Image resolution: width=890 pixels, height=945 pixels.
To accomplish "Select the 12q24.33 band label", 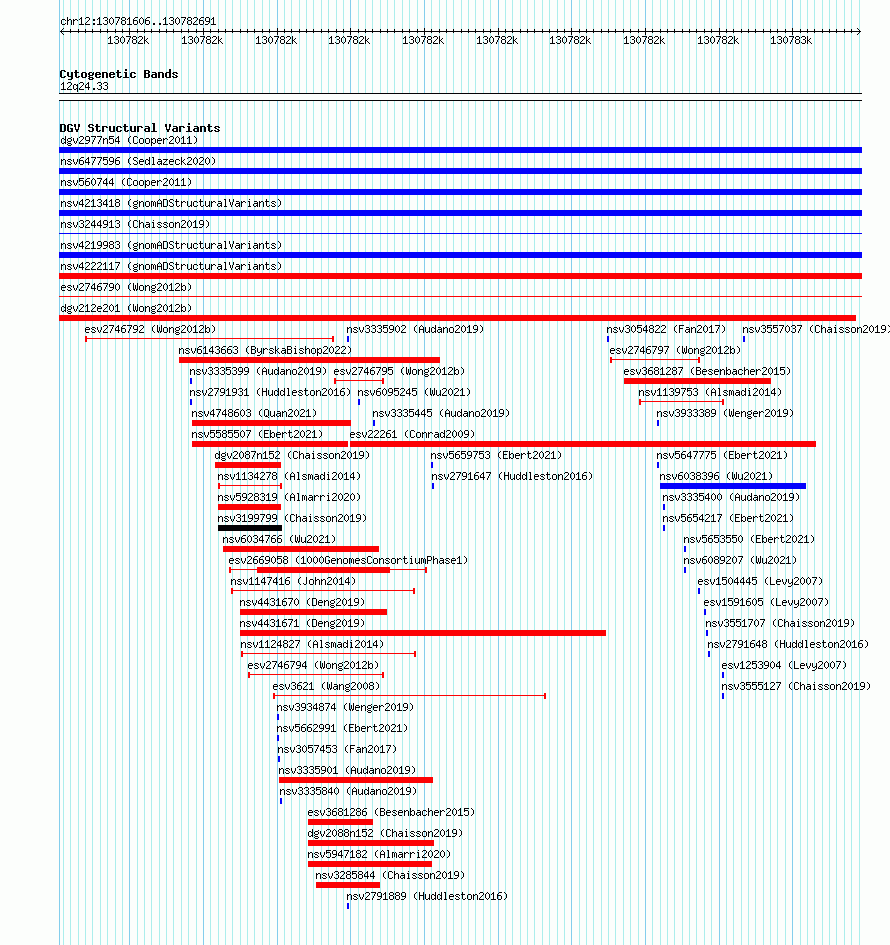I will click(84, 86).
